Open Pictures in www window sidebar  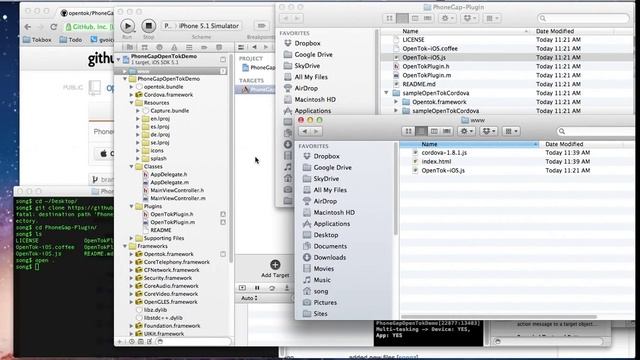coord(325,302)
